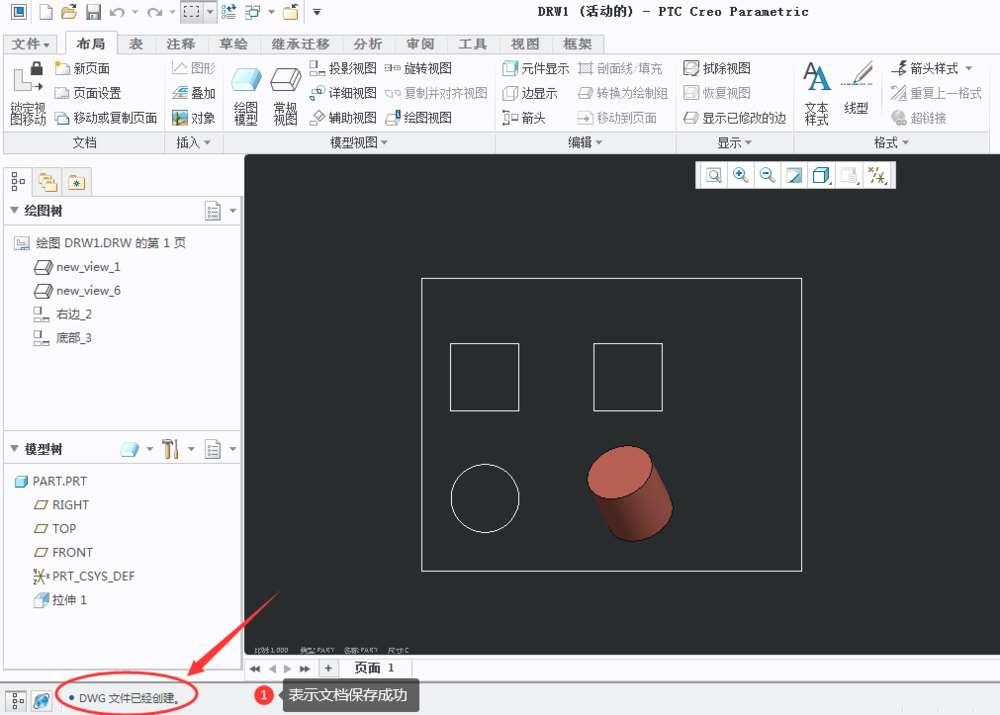Click the 绘图树 tree settings icon
The image size is (1000, 715).
click(x=213, y=210)
